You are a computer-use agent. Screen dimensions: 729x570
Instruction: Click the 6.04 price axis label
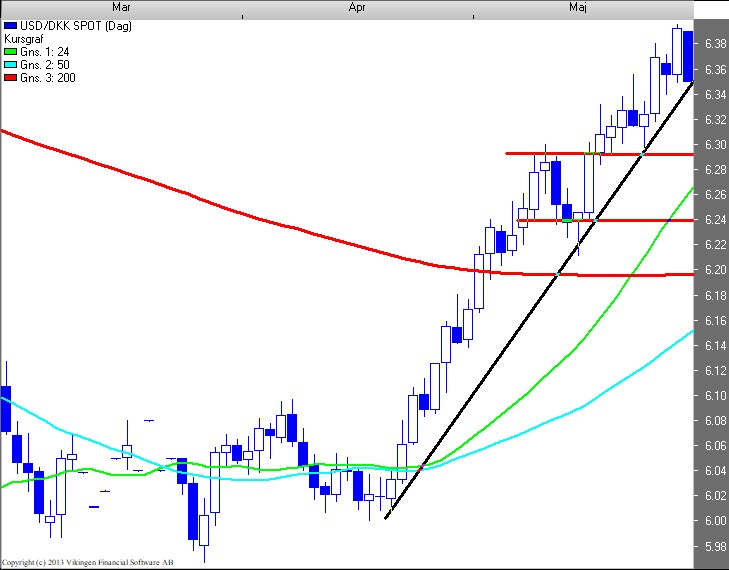click(x=716, y=471)
